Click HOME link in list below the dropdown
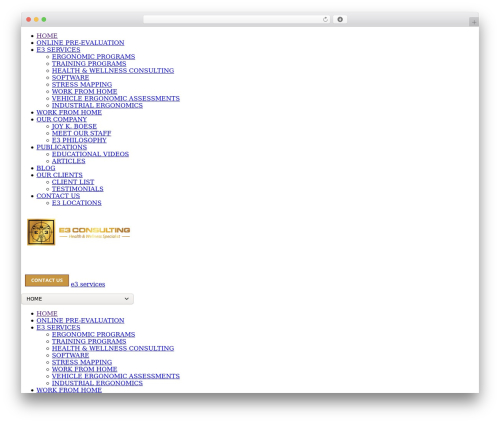The width and height of the screenshot is (500, 423). coord(47,314)
